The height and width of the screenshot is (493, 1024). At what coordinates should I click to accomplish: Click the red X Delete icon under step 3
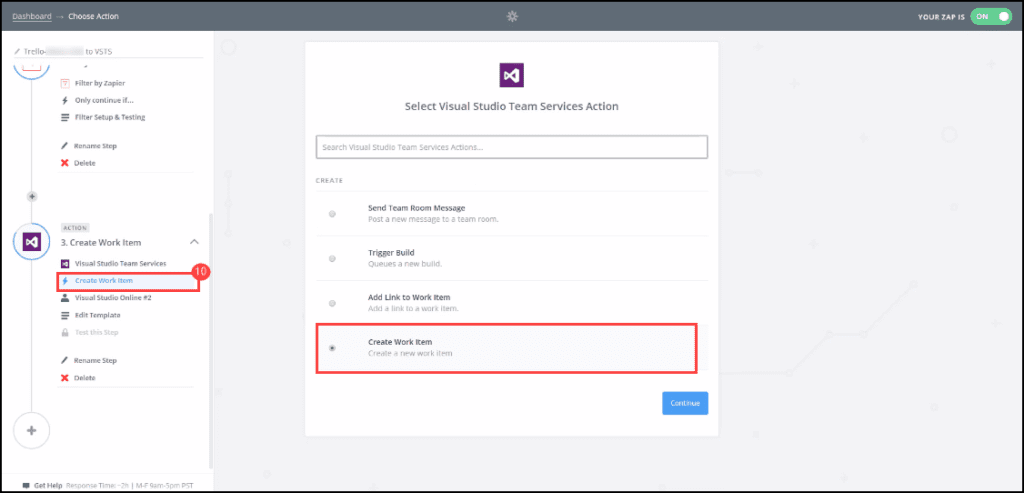click(65, 377)
